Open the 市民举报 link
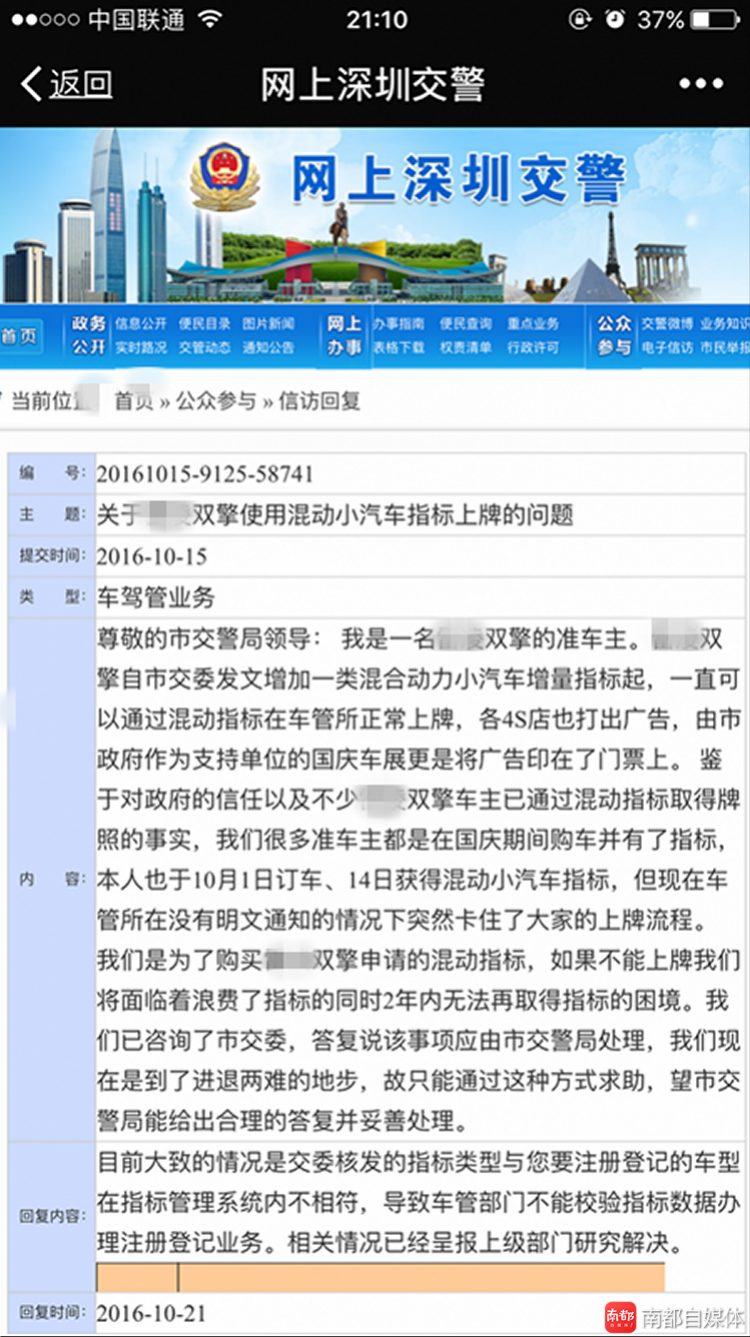This screenshot has height=1337, width=750. pyautogui.click(x=725, y=348)
